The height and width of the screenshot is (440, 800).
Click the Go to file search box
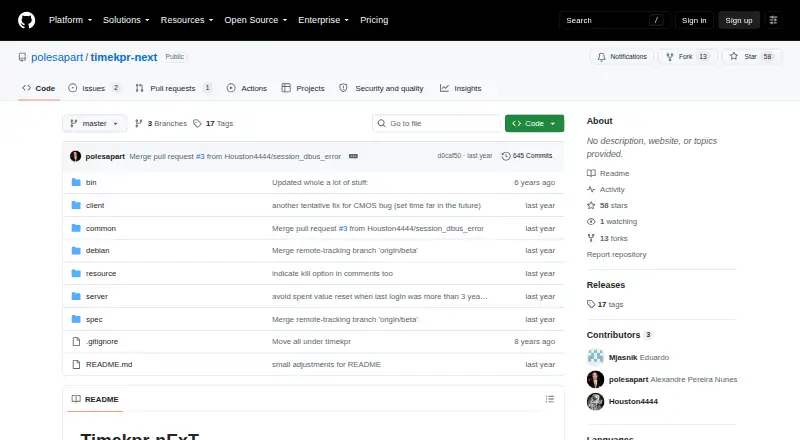(437, 124)
